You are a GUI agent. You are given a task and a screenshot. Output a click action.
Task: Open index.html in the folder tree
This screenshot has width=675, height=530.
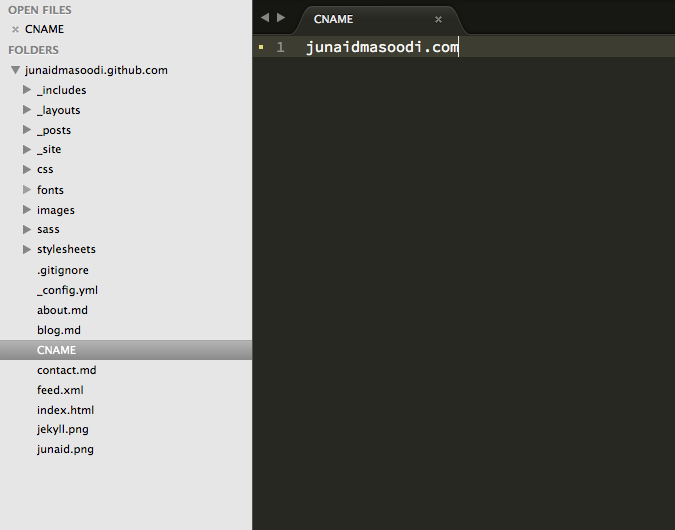[x=65, y=410]
